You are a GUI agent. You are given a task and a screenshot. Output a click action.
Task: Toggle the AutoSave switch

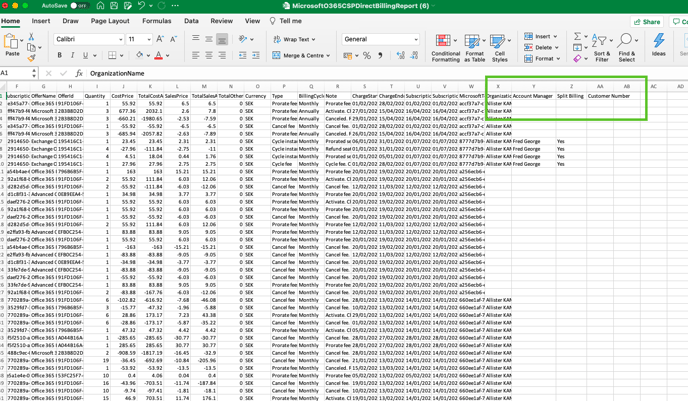(x=80, y=6)
